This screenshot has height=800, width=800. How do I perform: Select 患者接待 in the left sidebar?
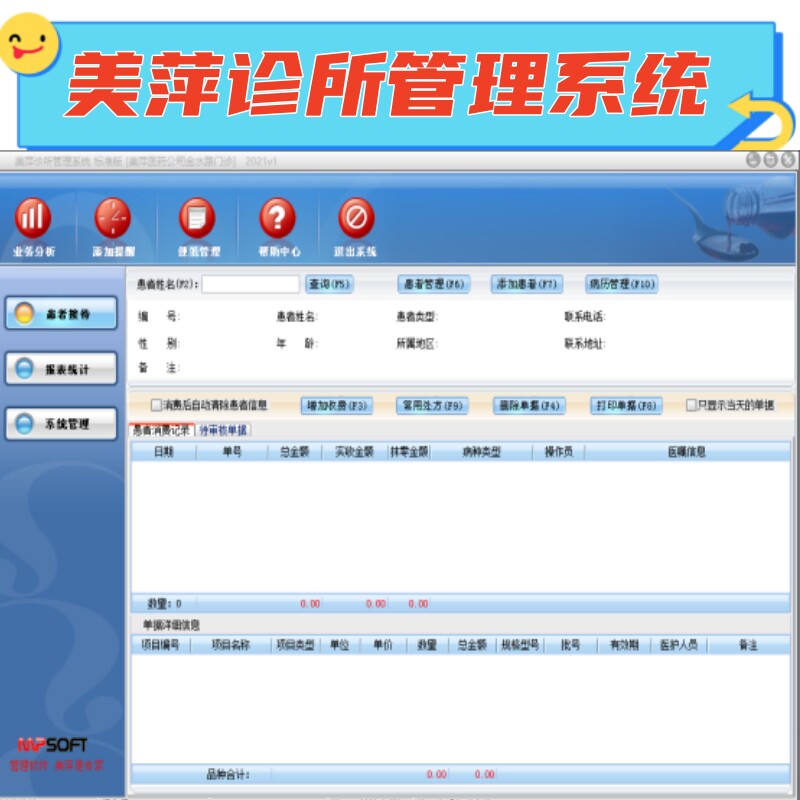click(x=61, y=313)
